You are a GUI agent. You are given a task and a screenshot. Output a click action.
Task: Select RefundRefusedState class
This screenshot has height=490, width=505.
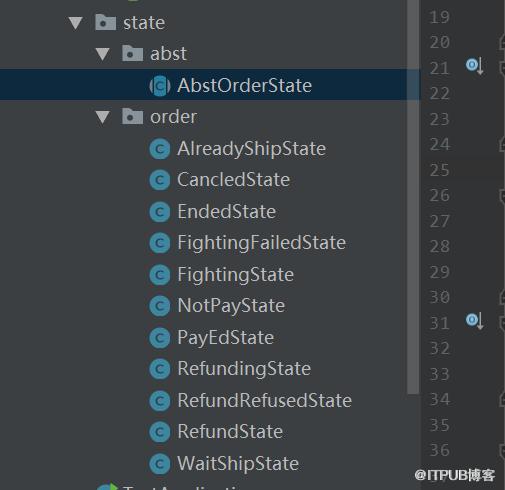(265, 400)
